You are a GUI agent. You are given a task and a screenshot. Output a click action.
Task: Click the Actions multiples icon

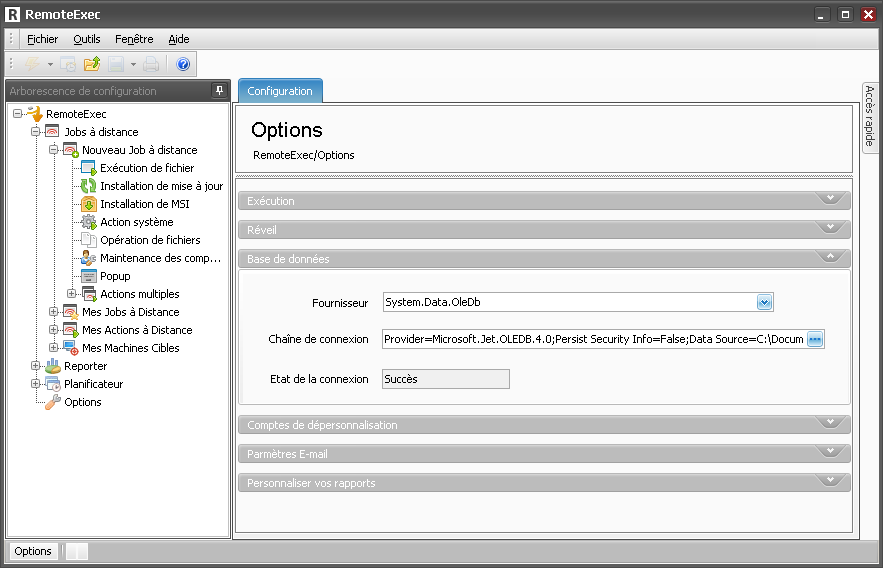pos(88,294)
